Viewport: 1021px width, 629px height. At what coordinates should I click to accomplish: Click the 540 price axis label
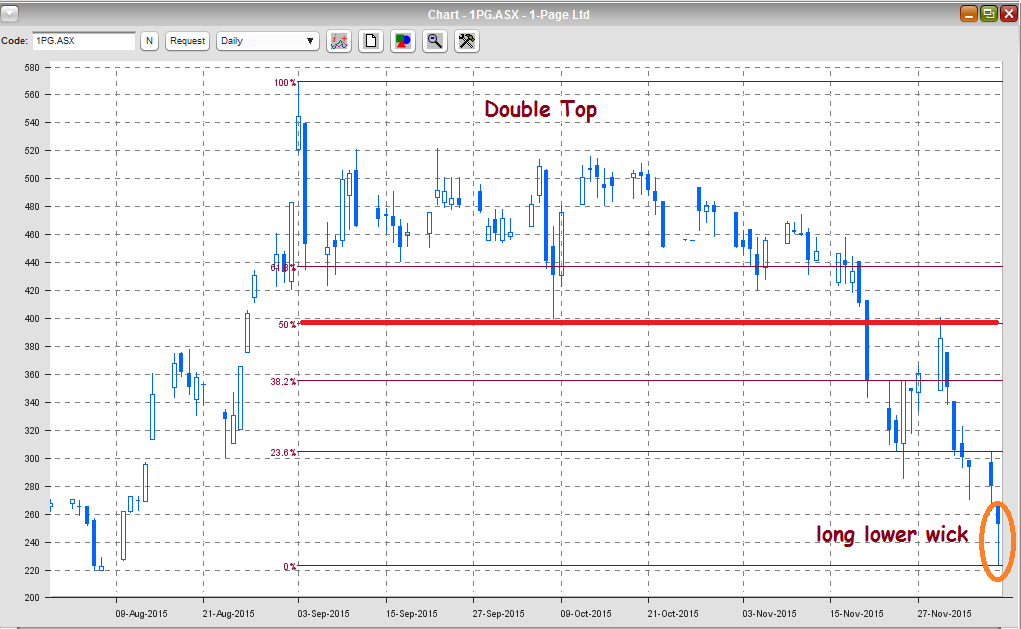32,123
